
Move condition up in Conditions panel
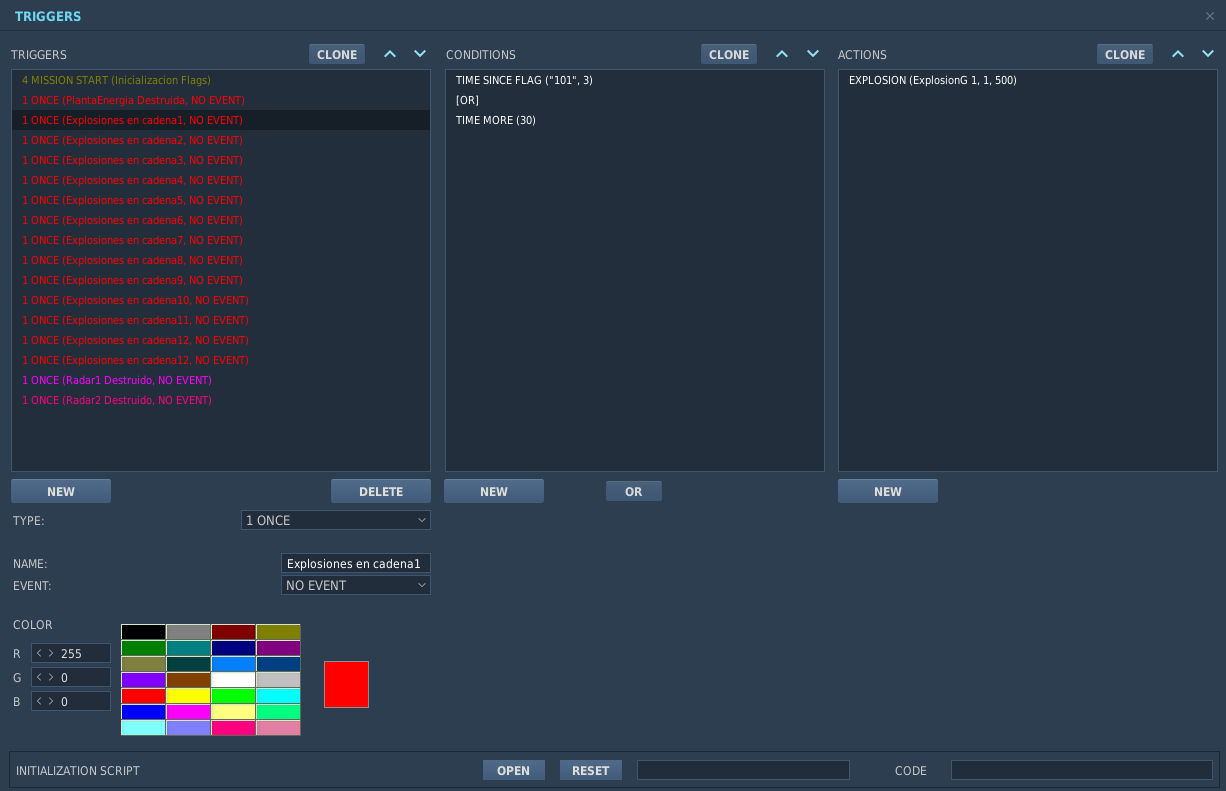782,54
